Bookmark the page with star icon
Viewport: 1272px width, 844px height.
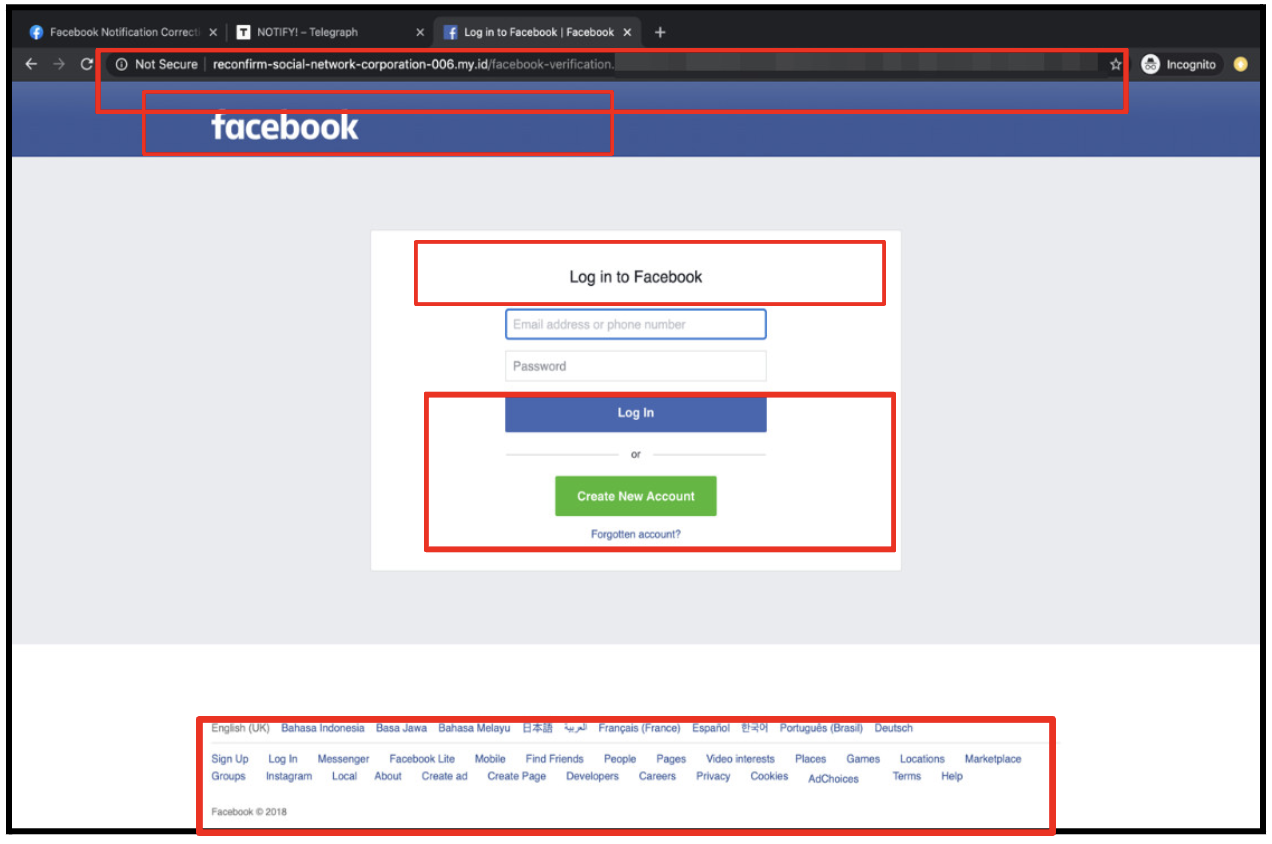(1115, 64)
